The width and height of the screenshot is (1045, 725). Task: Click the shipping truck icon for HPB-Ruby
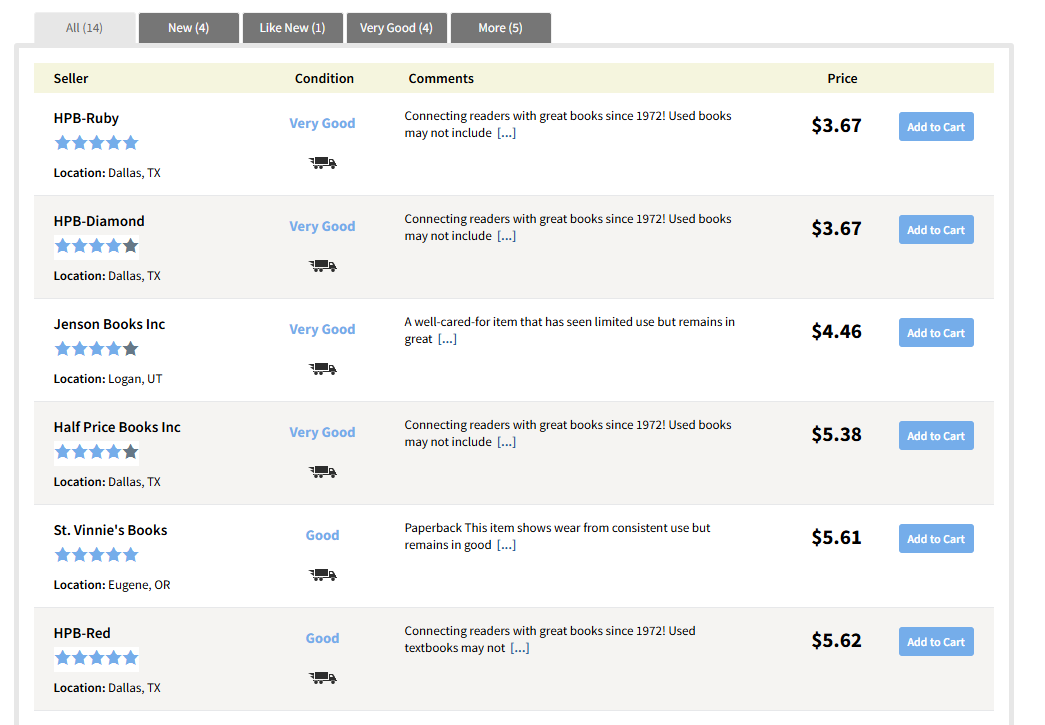click(323, 163)
